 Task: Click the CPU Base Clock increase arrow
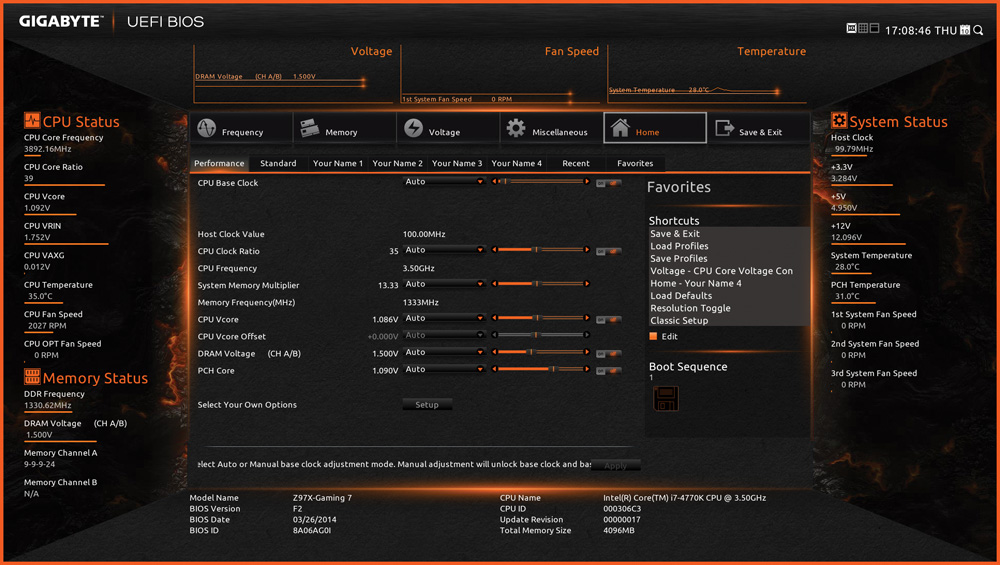click(x=587, y=182)
